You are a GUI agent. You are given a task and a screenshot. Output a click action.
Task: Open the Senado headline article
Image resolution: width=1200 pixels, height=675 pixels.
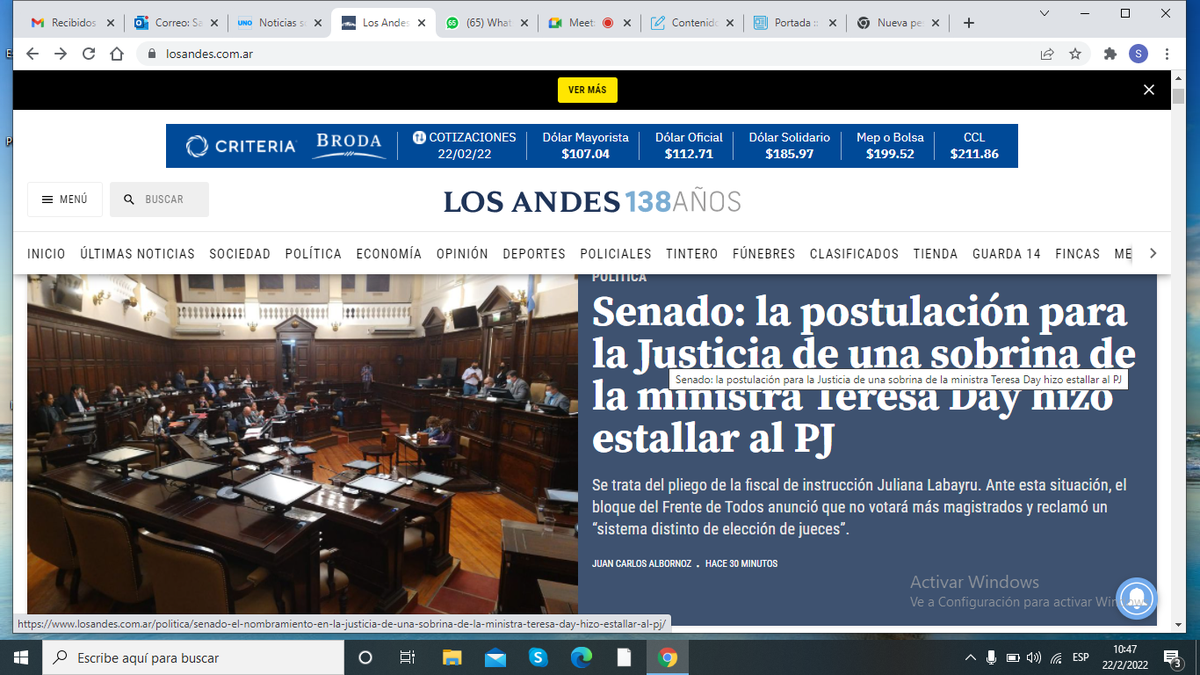tap(863, 375)
